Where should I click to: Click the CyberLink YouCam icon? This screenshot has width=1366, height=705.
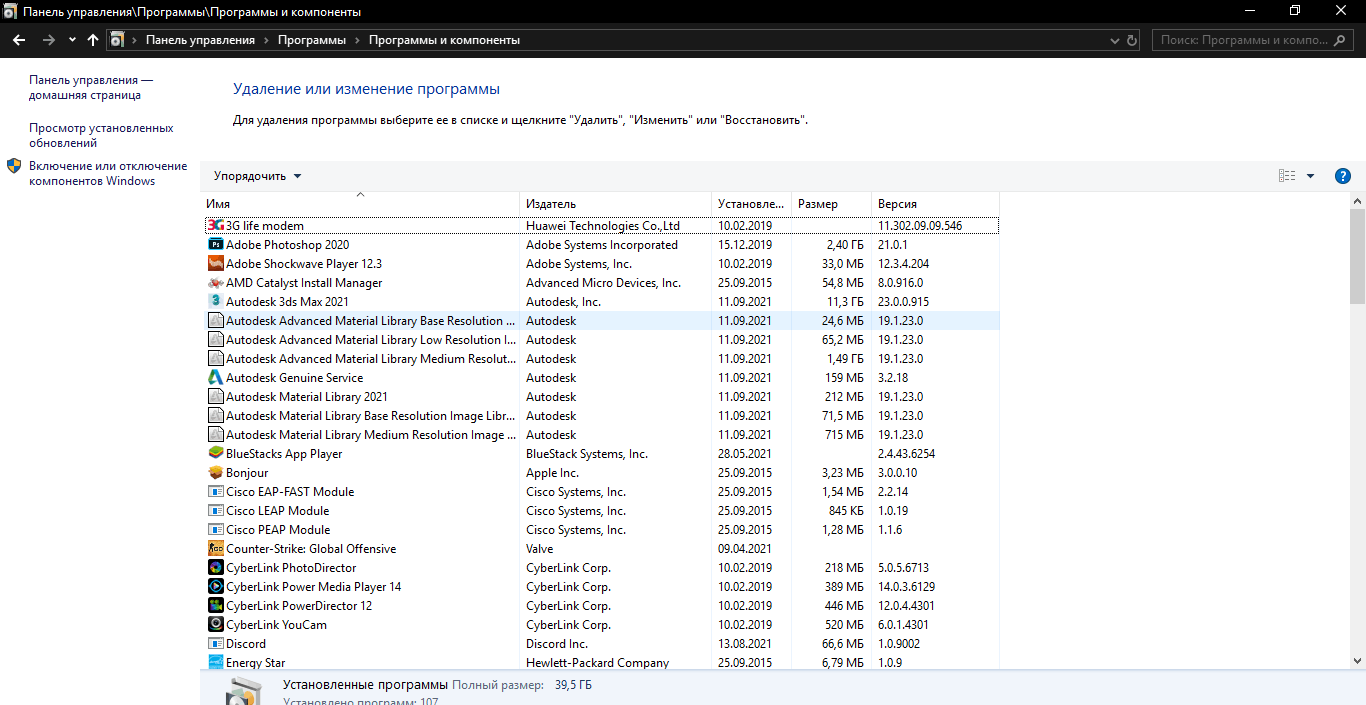pos(215,625)
